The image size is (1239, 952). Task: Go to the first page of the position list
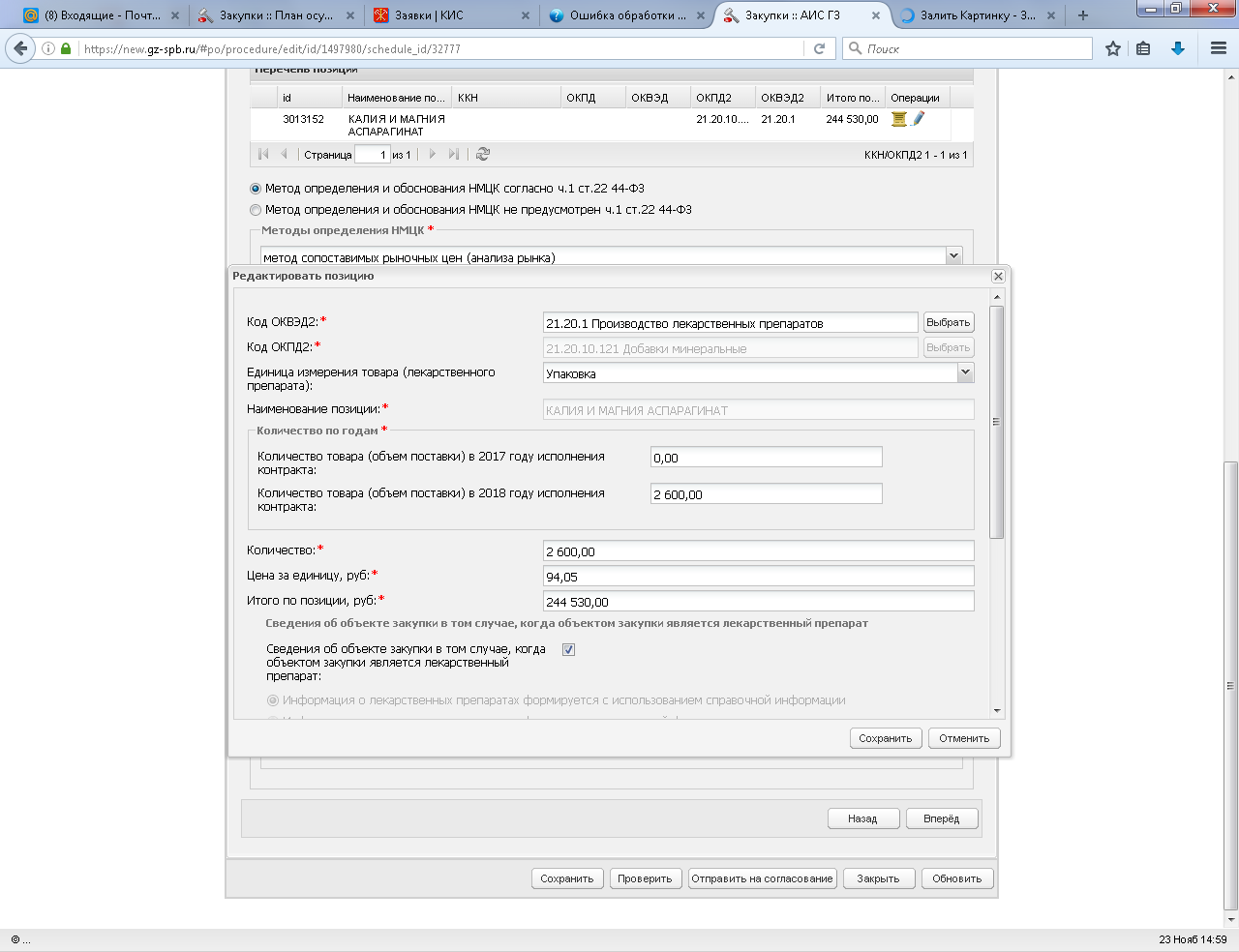click(x=263, y=154)
